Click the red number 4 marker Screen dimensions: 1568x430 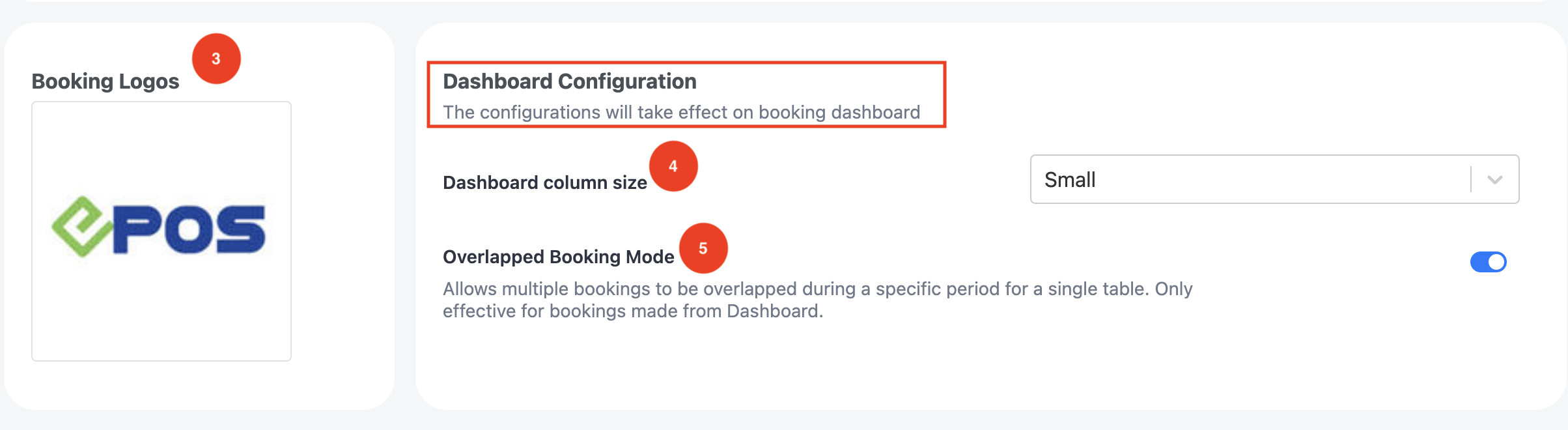click(673, 166)
